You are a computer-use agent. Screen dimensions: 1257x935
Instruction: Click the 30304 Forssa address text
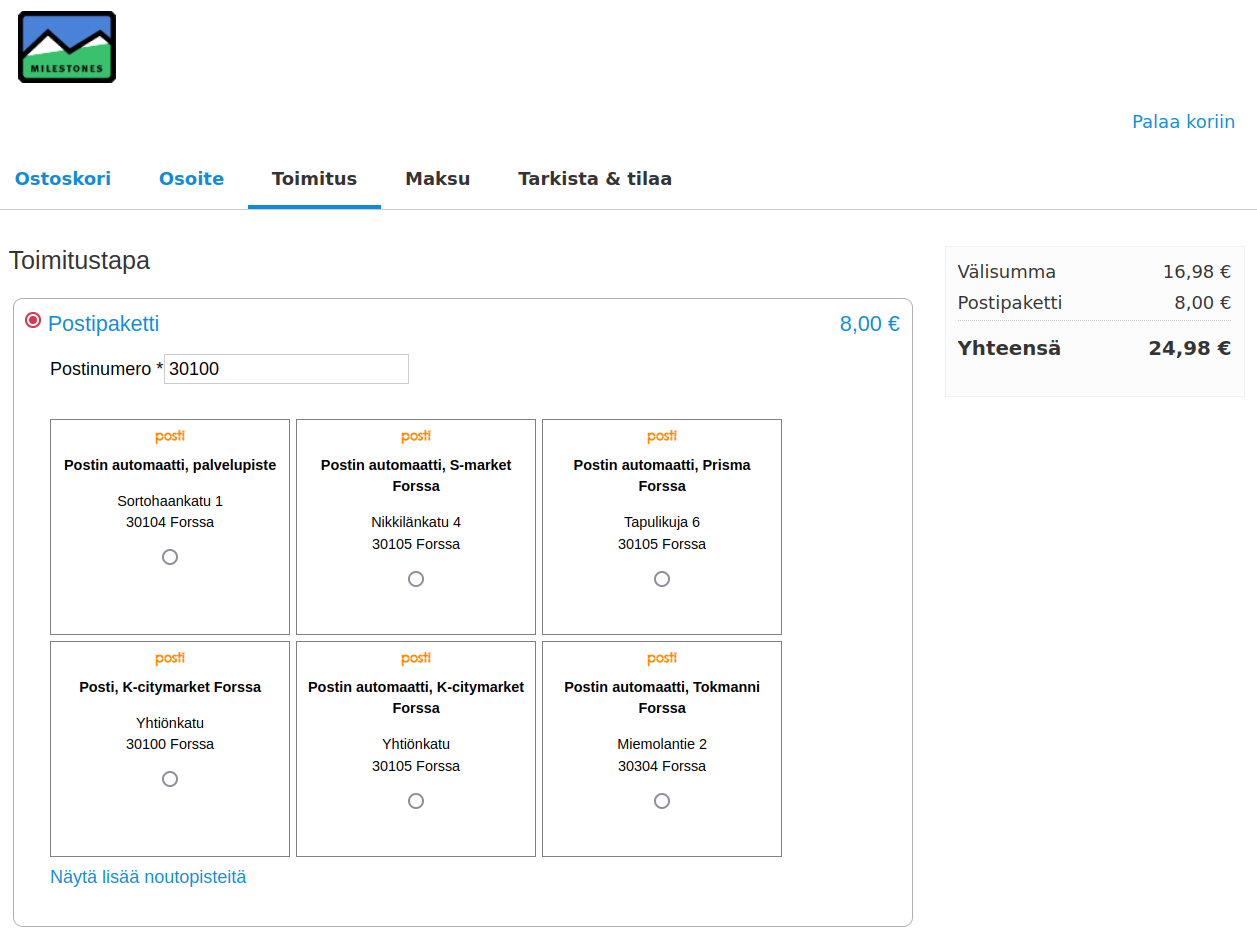pyautogui.click(x=662, y=766)
